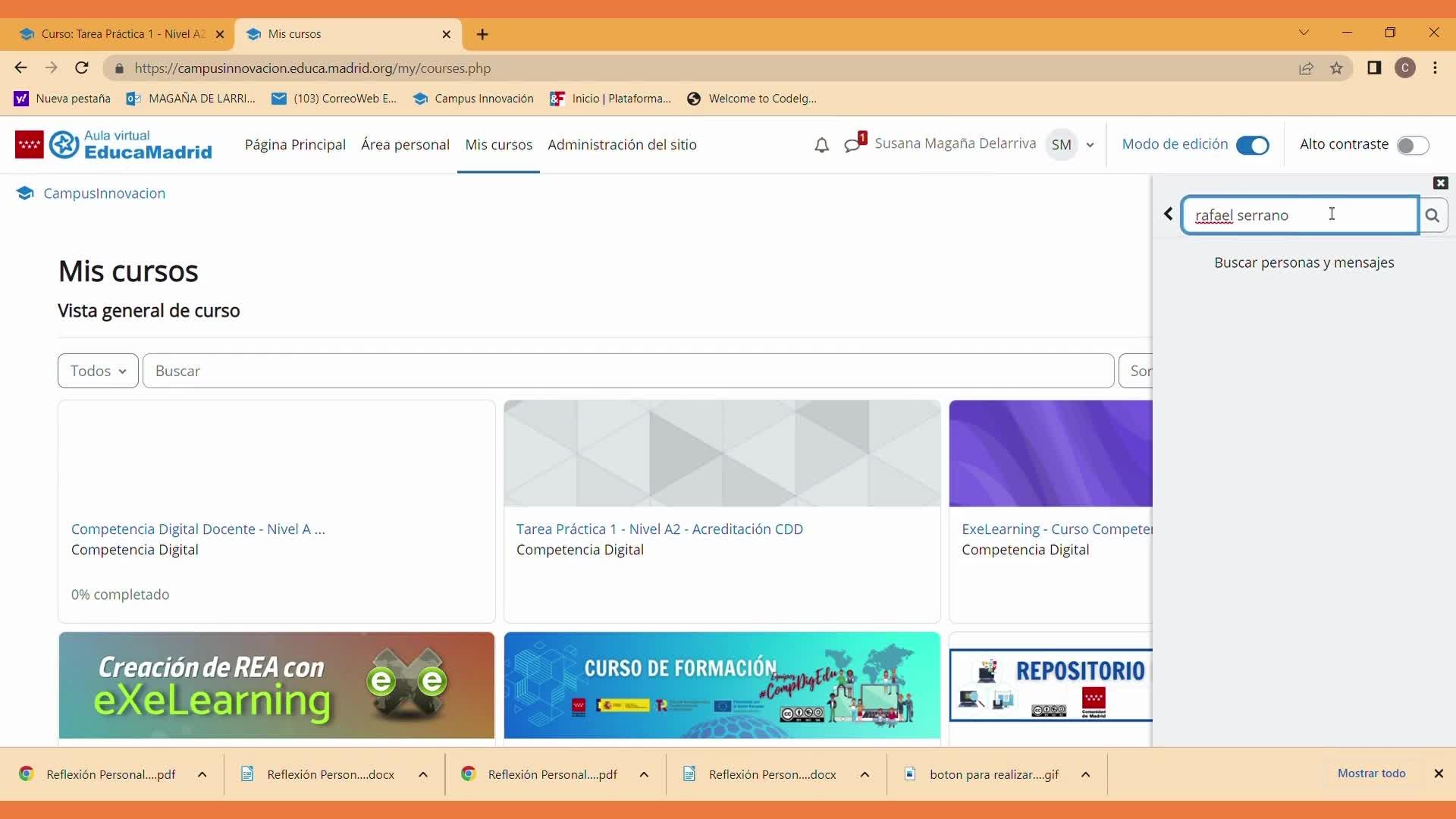This screenshot has width=1456, height=819.
Task: Toggle Modo de edición switch
Action: point(1252,145)
